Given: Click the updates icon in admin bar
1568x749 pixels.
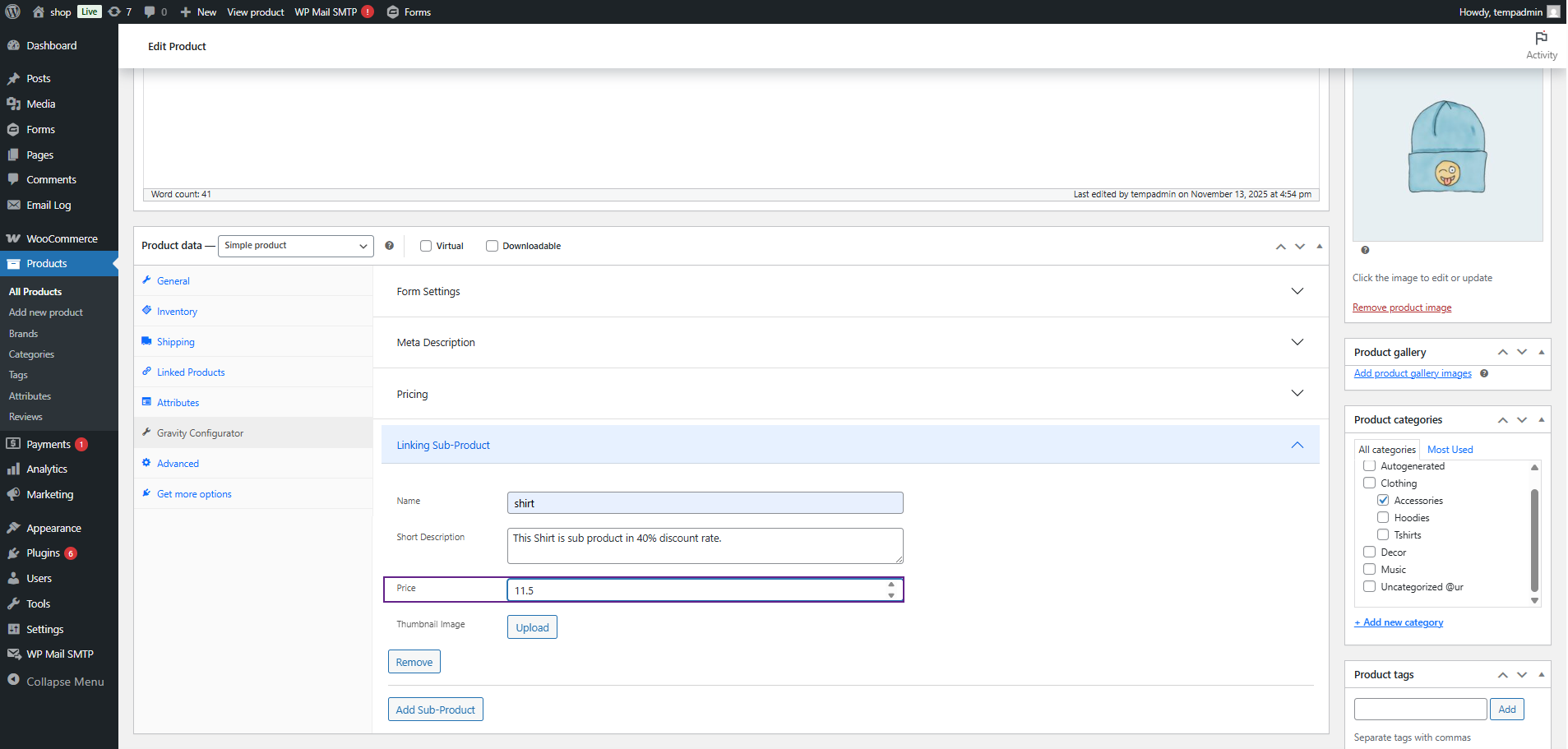Looking at the screenshot, I should (x=115, y=12).
